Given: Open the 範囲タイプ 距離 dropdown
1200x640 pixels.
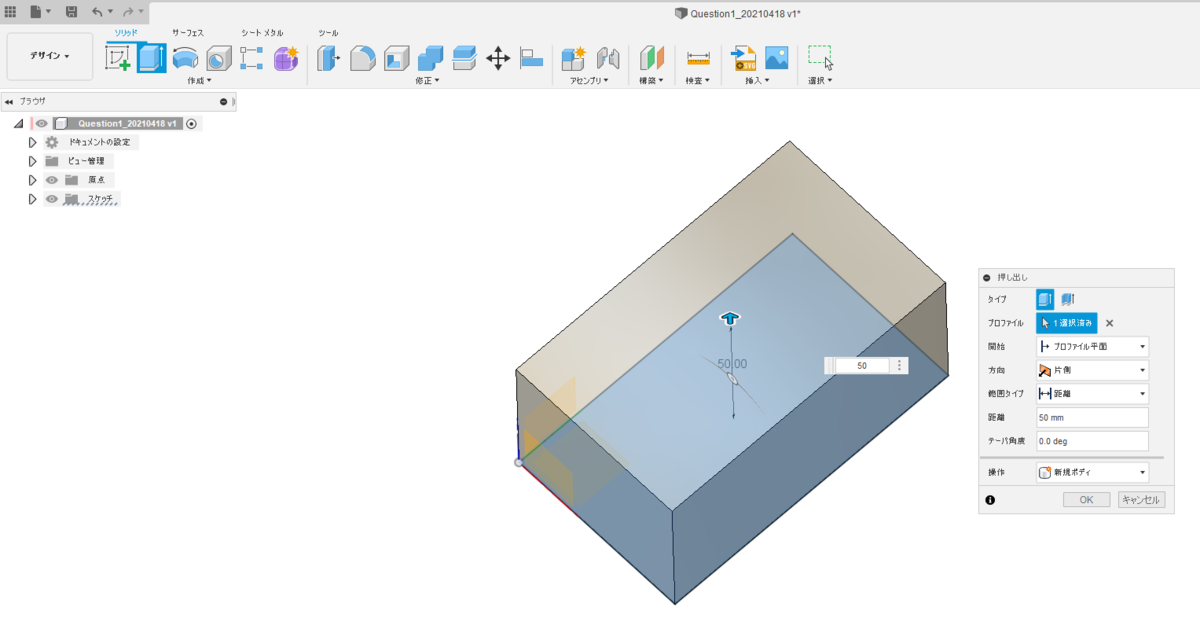Looking at the screenshot, I should tap(1092, 394).
